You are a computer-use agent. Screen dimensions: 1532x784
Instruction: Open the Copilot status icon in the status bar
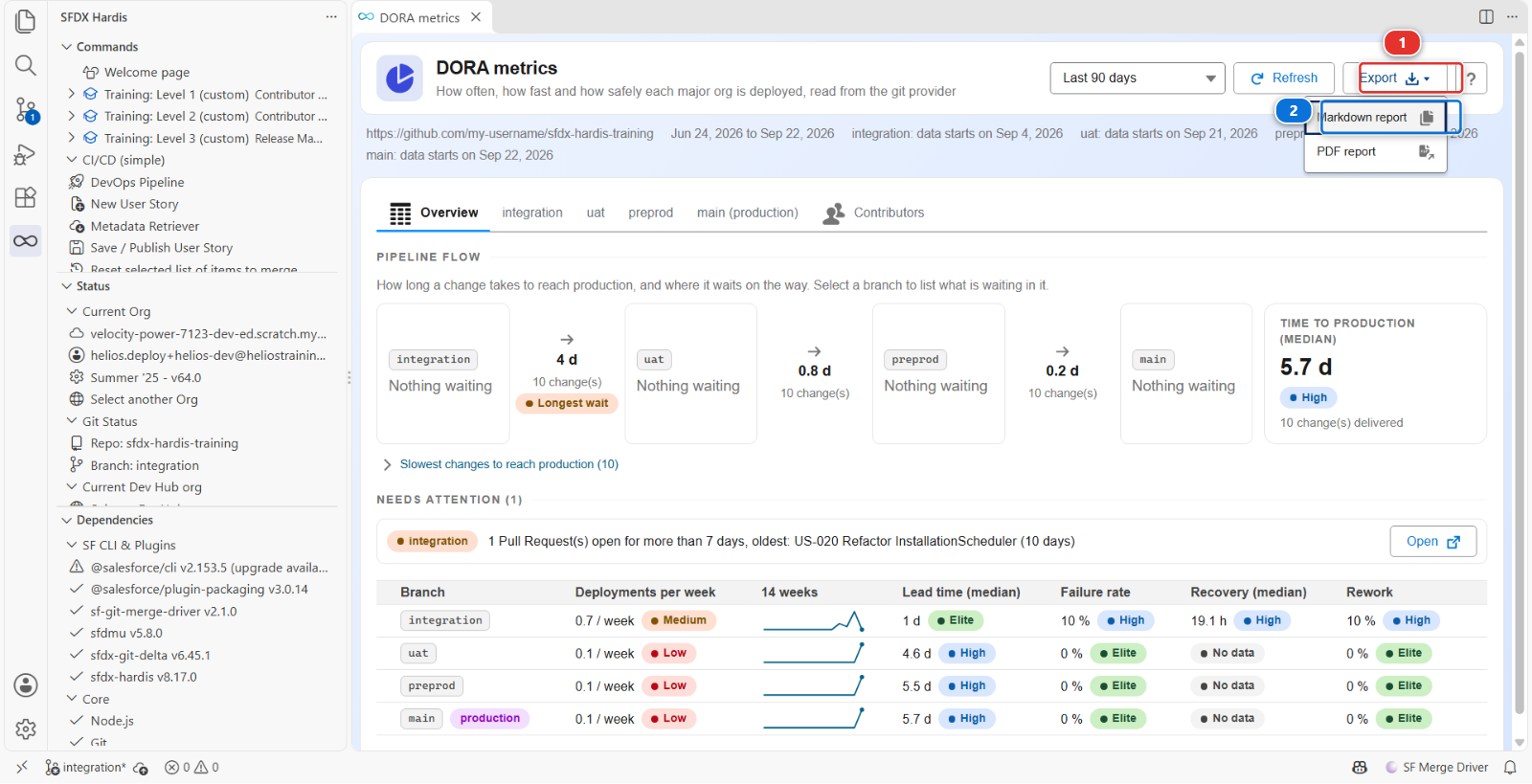point(1360,768)
